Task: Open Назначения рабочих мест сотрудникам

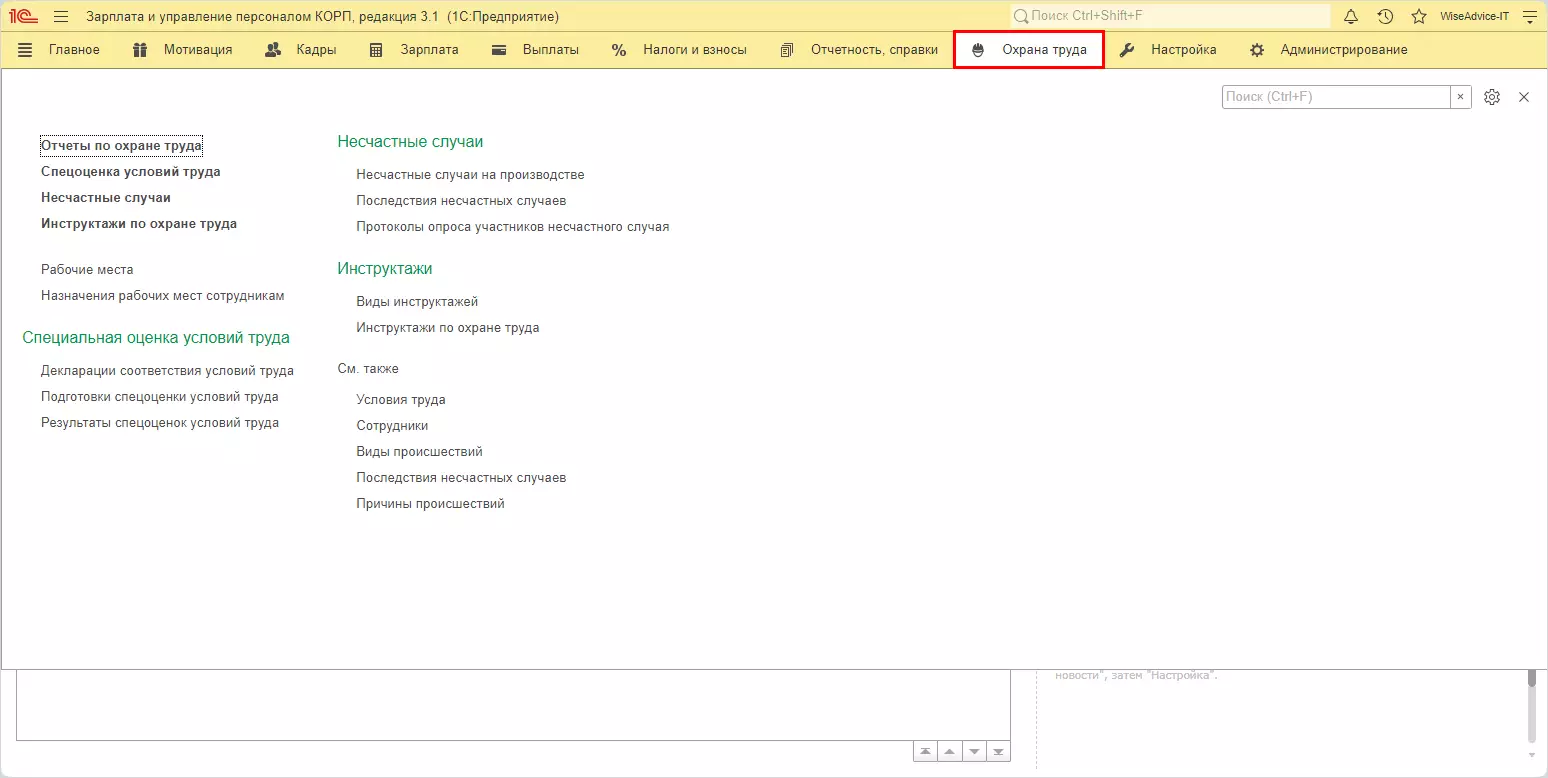Action: [x=163, y=296]
